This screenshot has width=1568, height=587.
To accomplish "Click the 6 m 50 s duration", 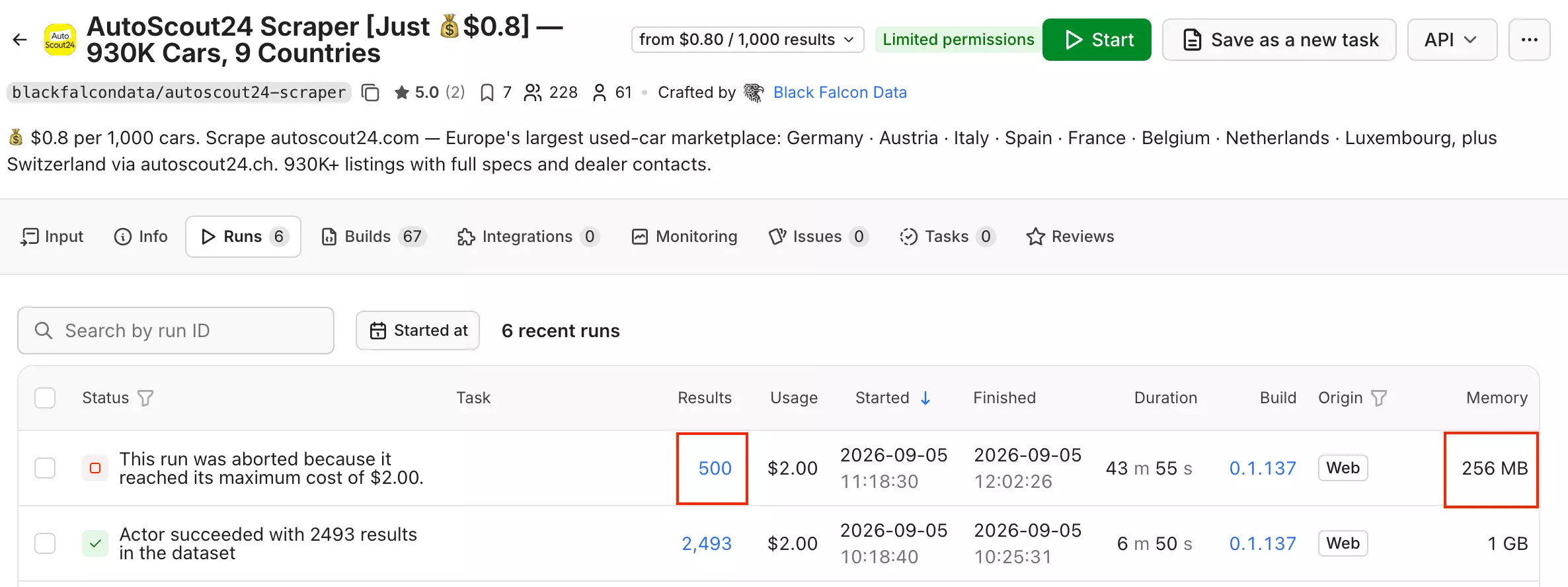I will point(1154,543).
